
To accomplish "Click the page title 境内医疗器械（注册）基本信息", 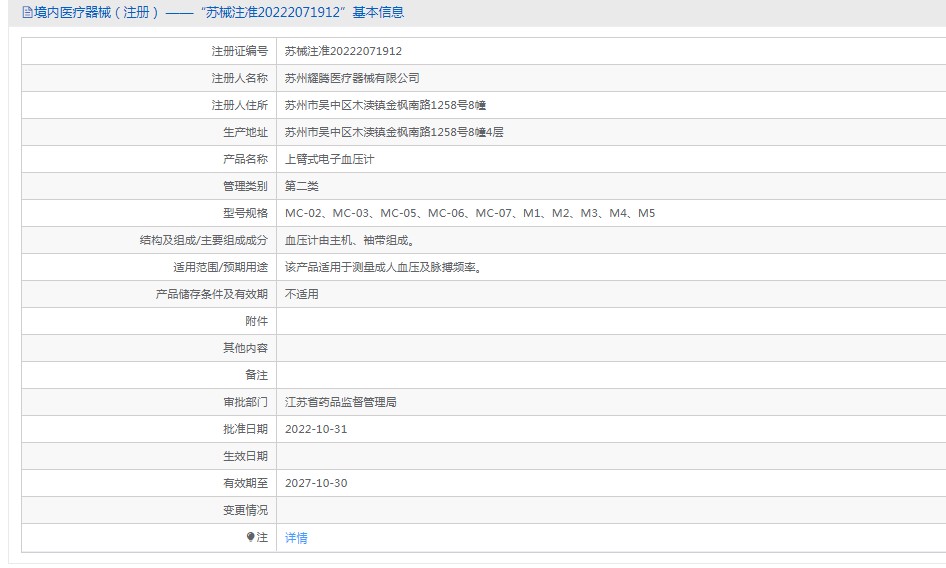I will point(218,13).
